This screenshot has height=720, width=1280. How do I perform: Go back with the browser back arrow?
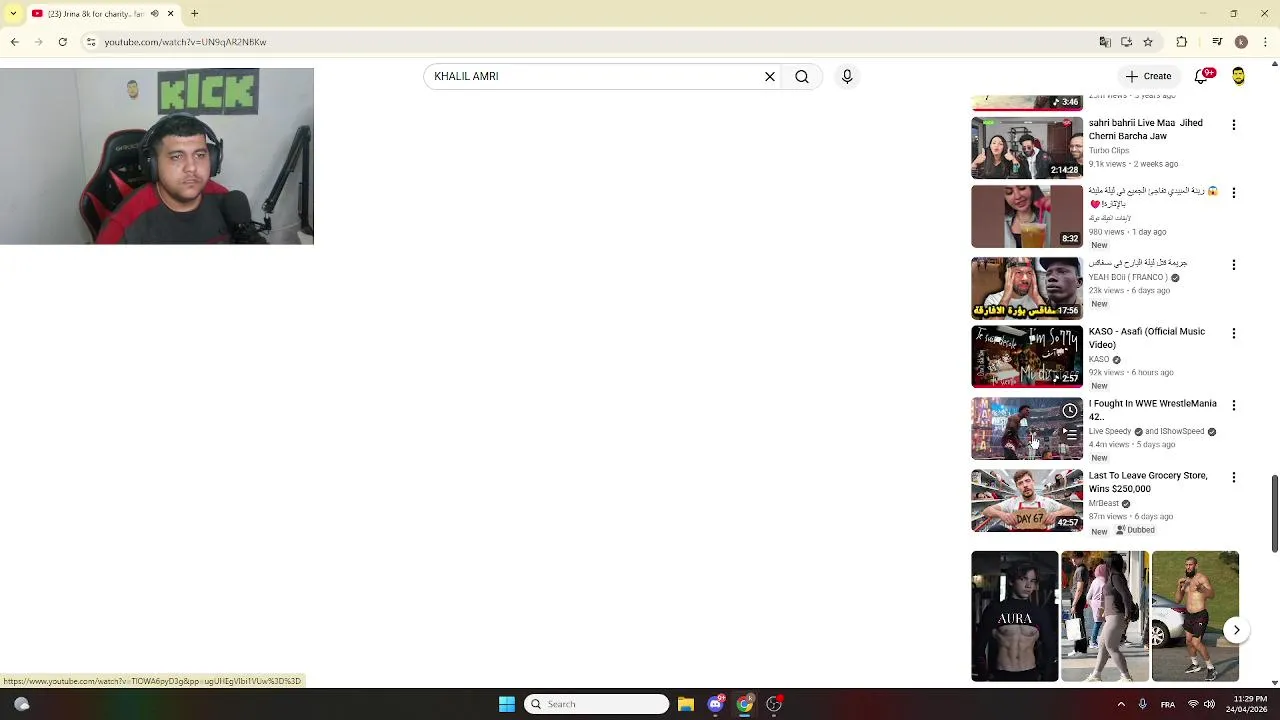(14, 42)
